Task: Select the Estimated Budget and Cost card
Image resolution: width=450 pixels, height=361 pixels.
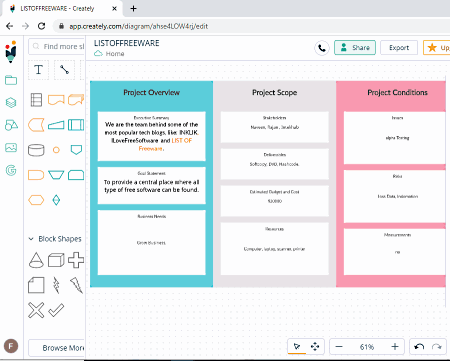Action: 274,201
